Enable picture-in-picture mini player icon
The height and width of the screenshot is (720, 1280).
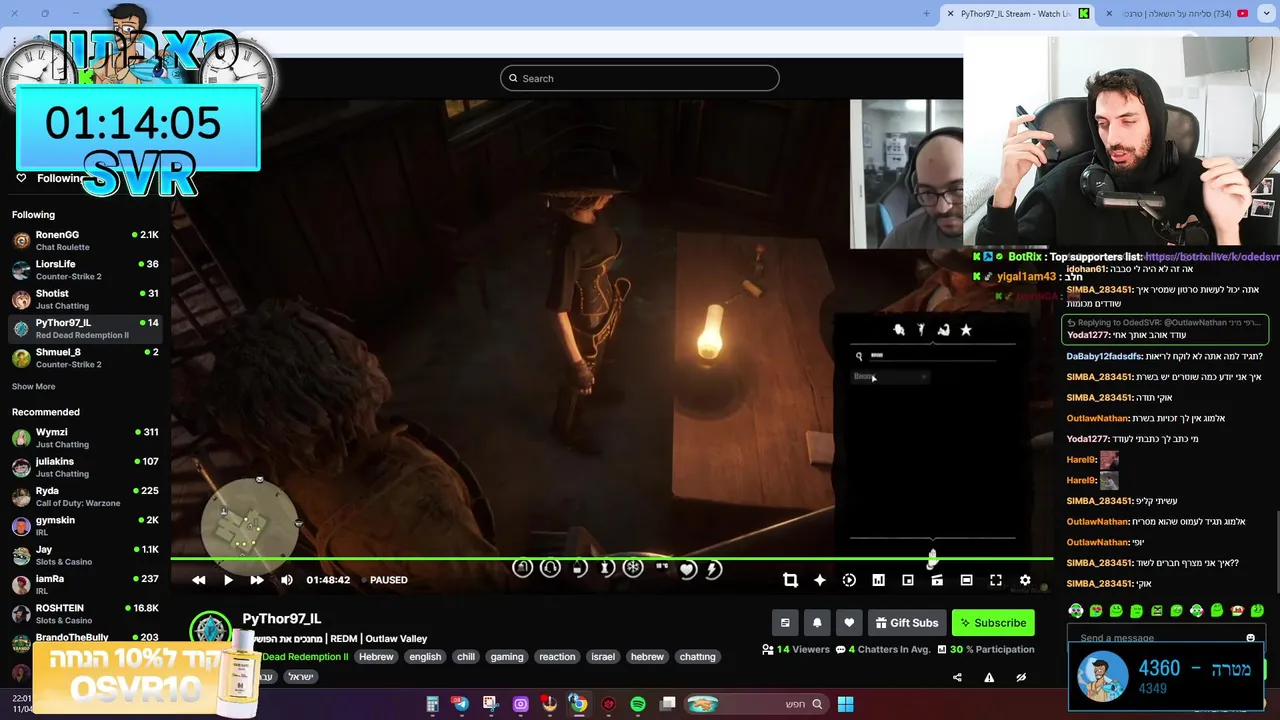(908, 580)
